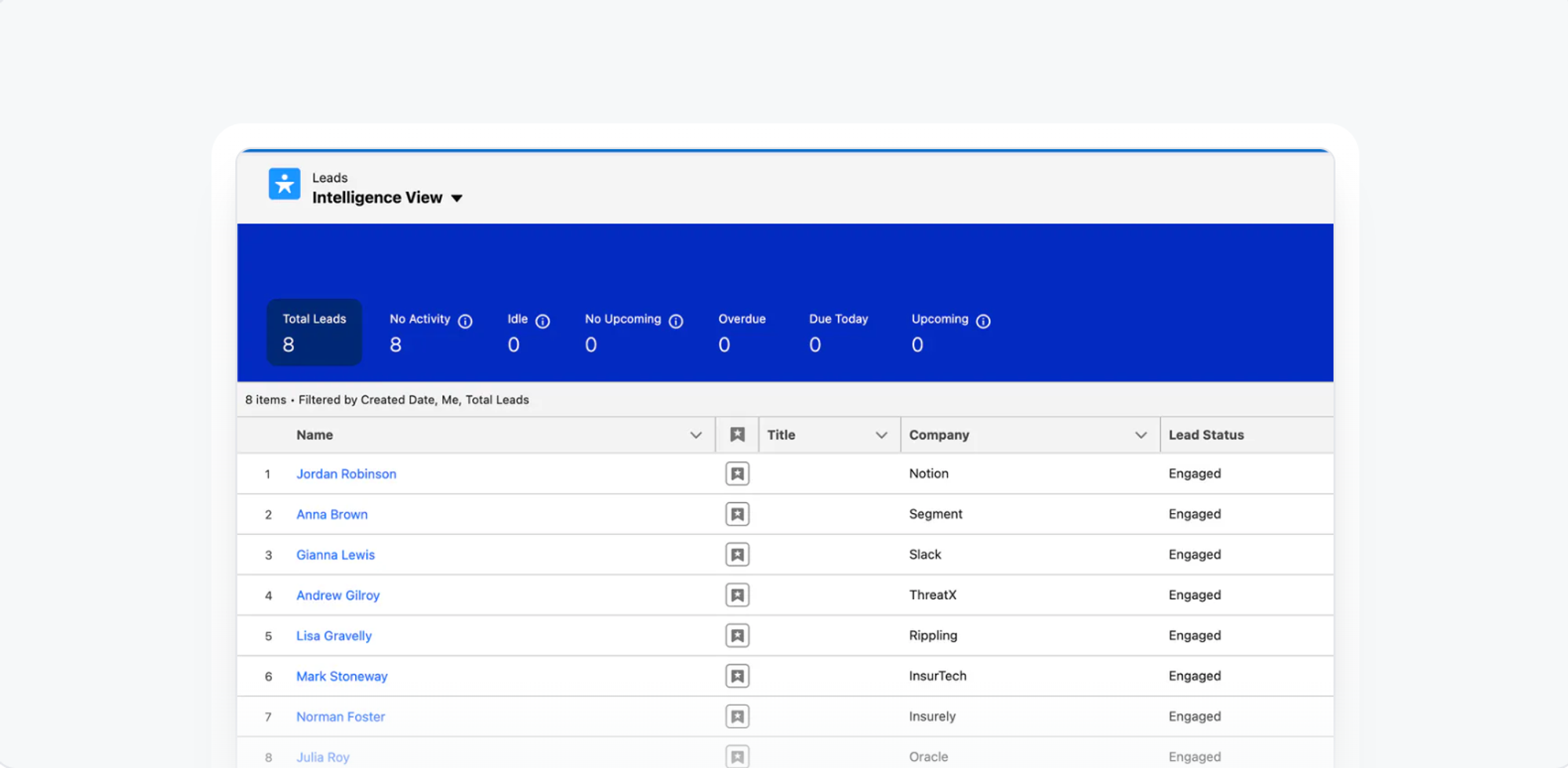Click Engaged status for Jordan Robinson
This screenshot has height=768, width=1568.
(x=1195, y=474)
